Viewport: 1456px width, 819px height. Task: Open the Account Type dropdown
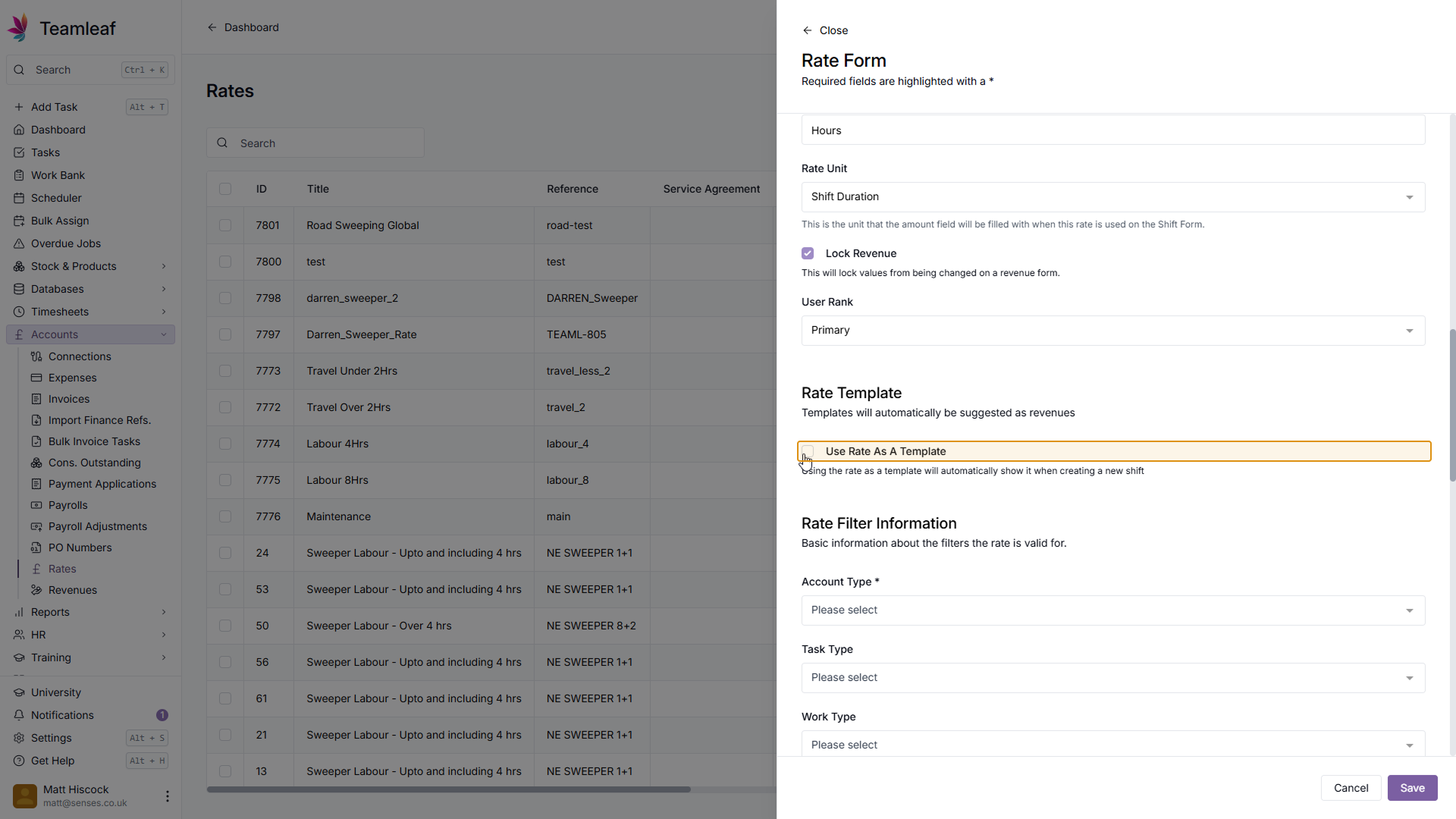click(x=1112, y=610)
